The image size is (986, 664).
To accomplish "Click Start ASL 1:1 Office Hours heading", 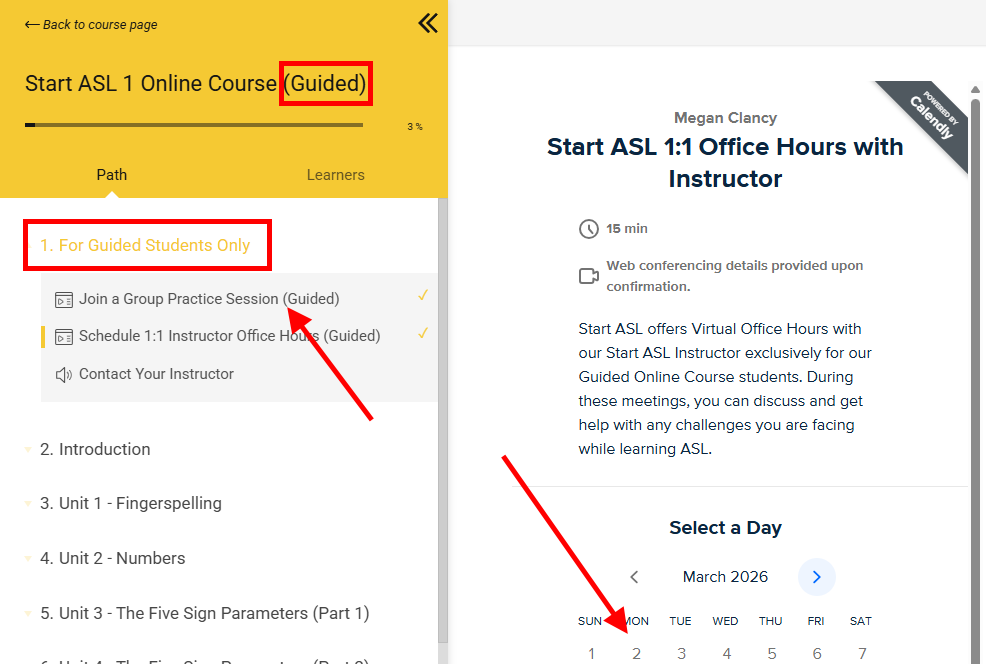I will coord(725,162).
